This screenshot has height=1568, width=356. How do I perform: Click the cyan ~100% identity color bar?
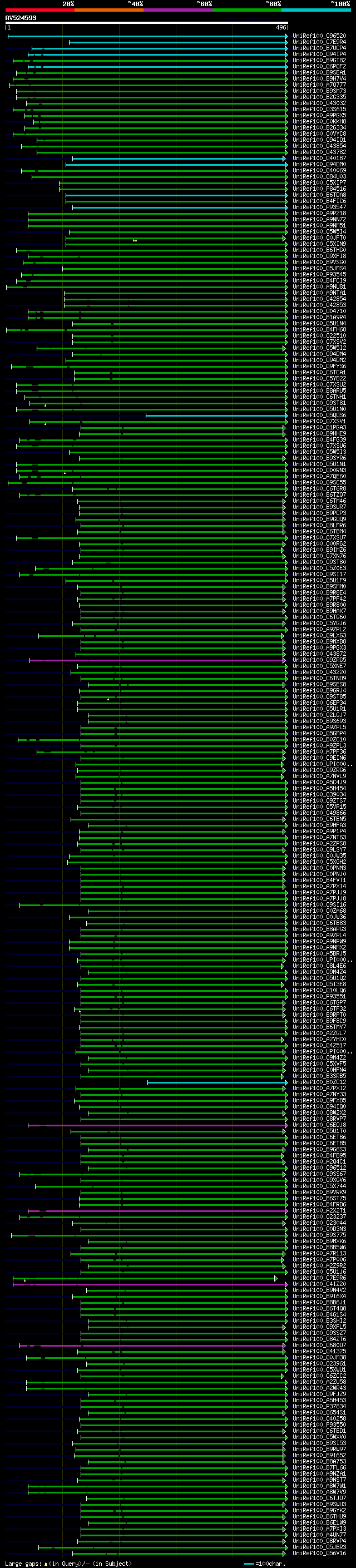coord(316,10)
